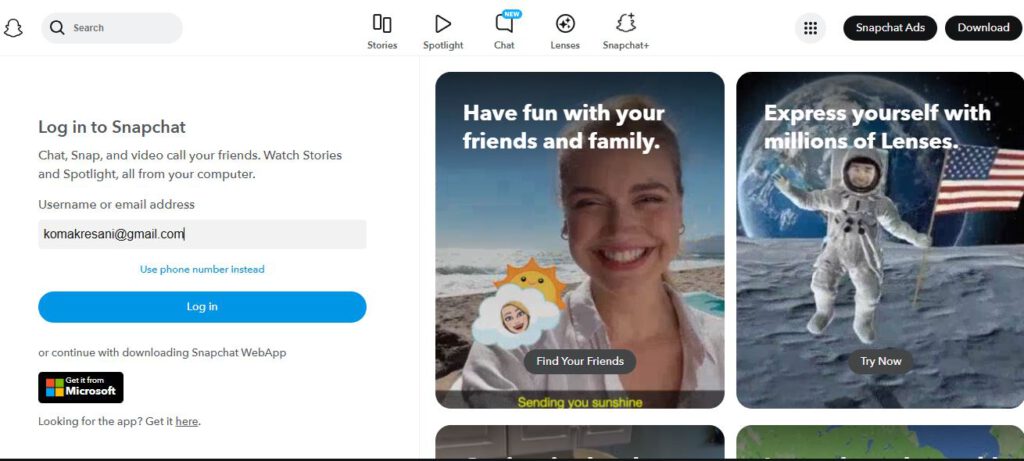Open the apps grid menu
This screenshot has width=1024, height=461.
click(810, 28)
